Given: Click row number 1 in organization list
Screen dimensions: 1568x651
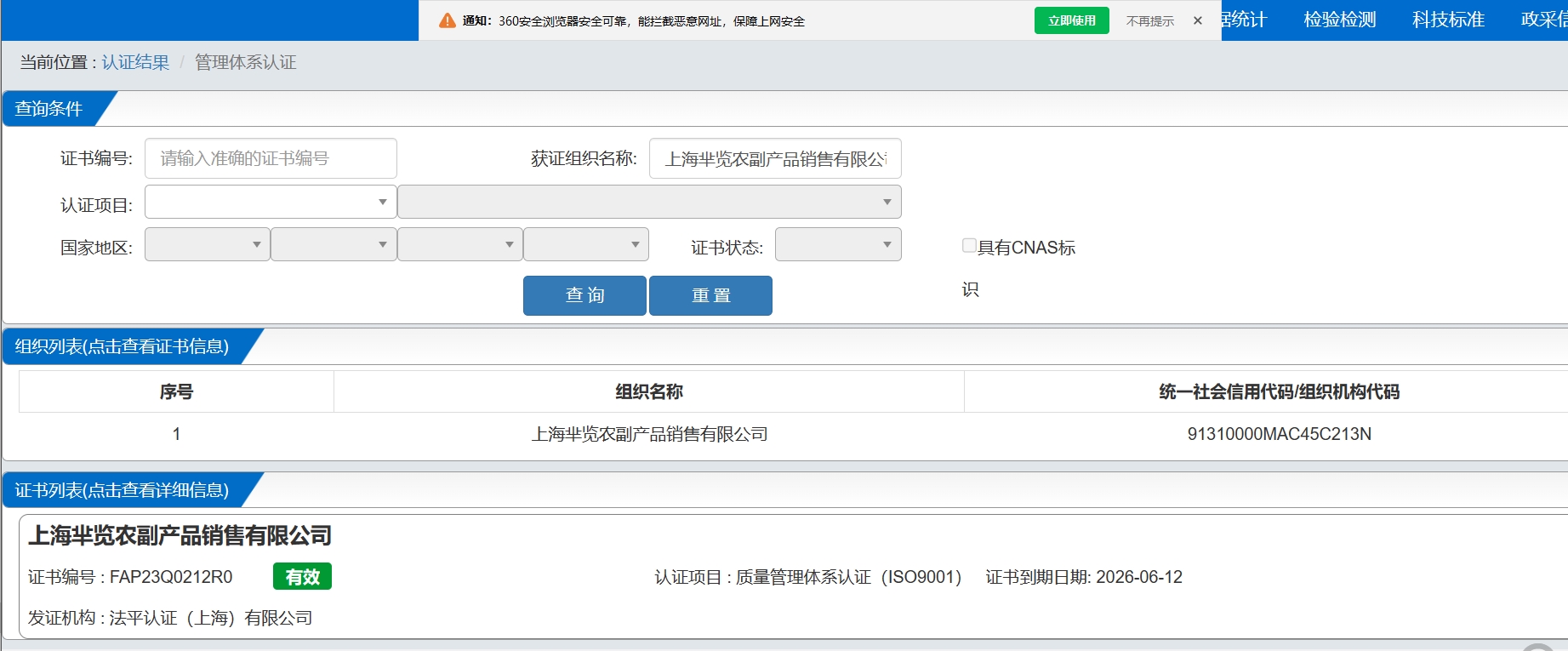Looking at the screenshot, I should 176,434.
